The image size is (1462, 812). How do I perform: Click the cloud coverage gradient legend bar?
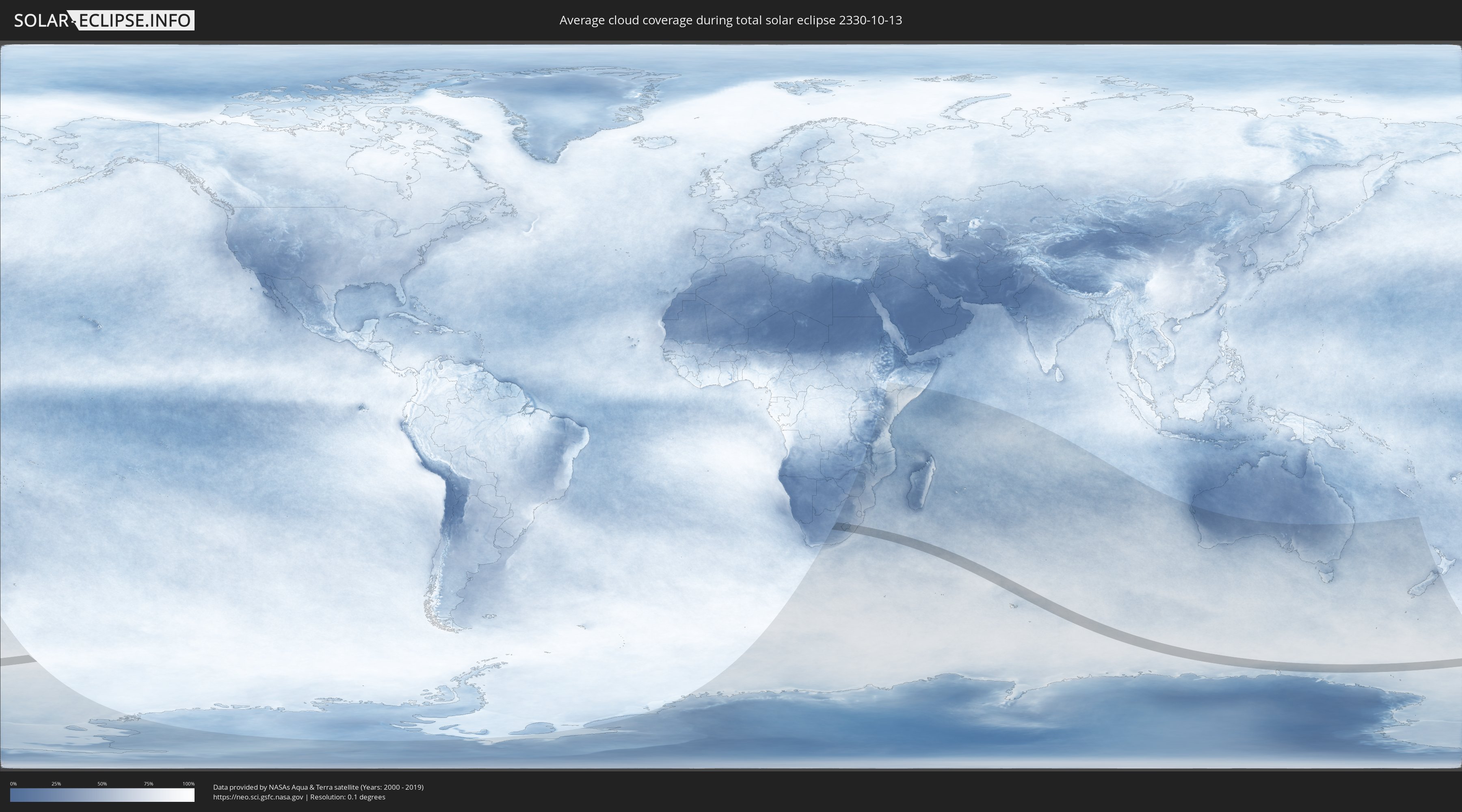[102, 795]
